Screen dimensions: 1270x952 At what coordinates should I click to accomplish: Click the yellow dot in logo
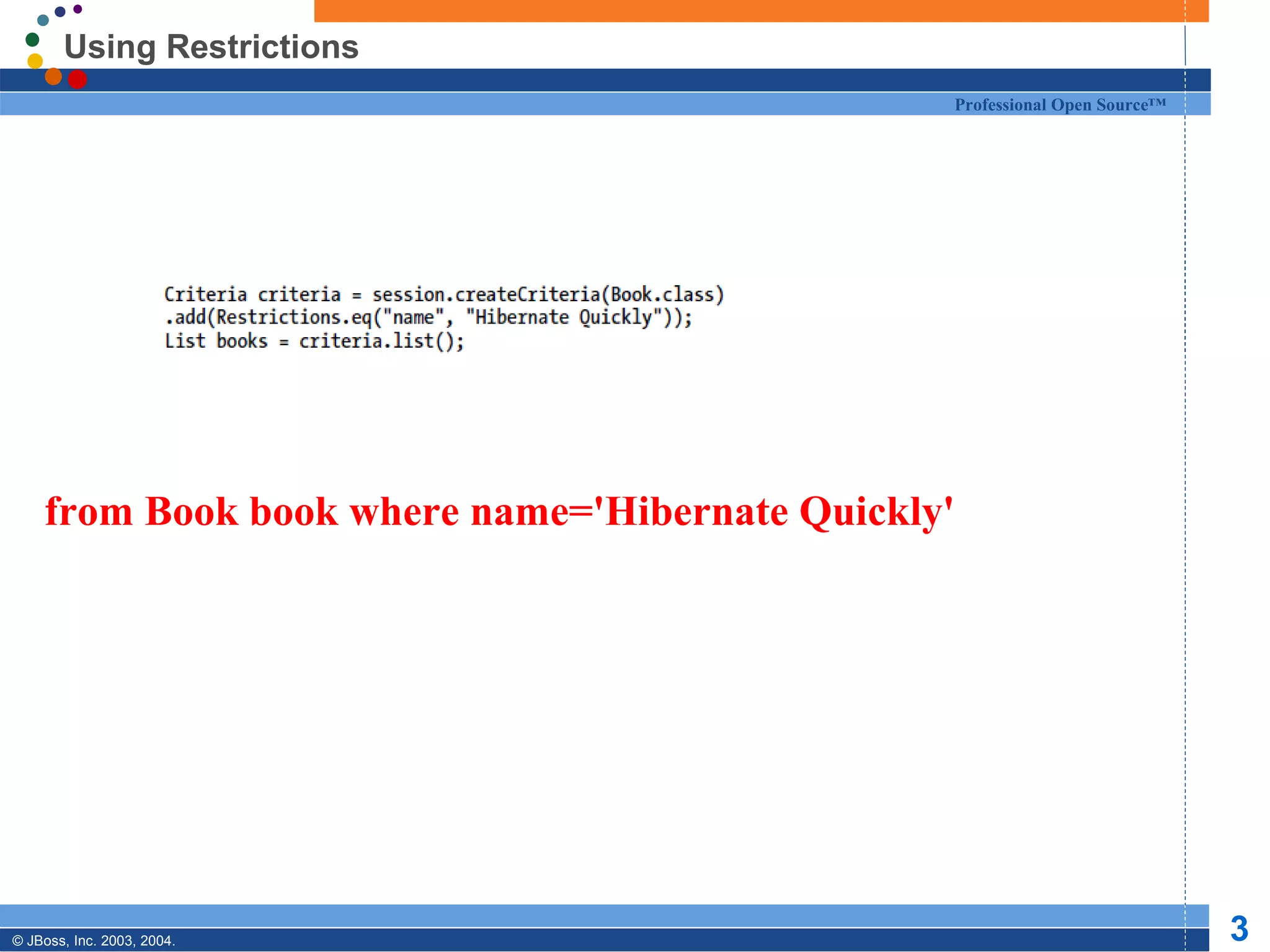tap(35, 61)
